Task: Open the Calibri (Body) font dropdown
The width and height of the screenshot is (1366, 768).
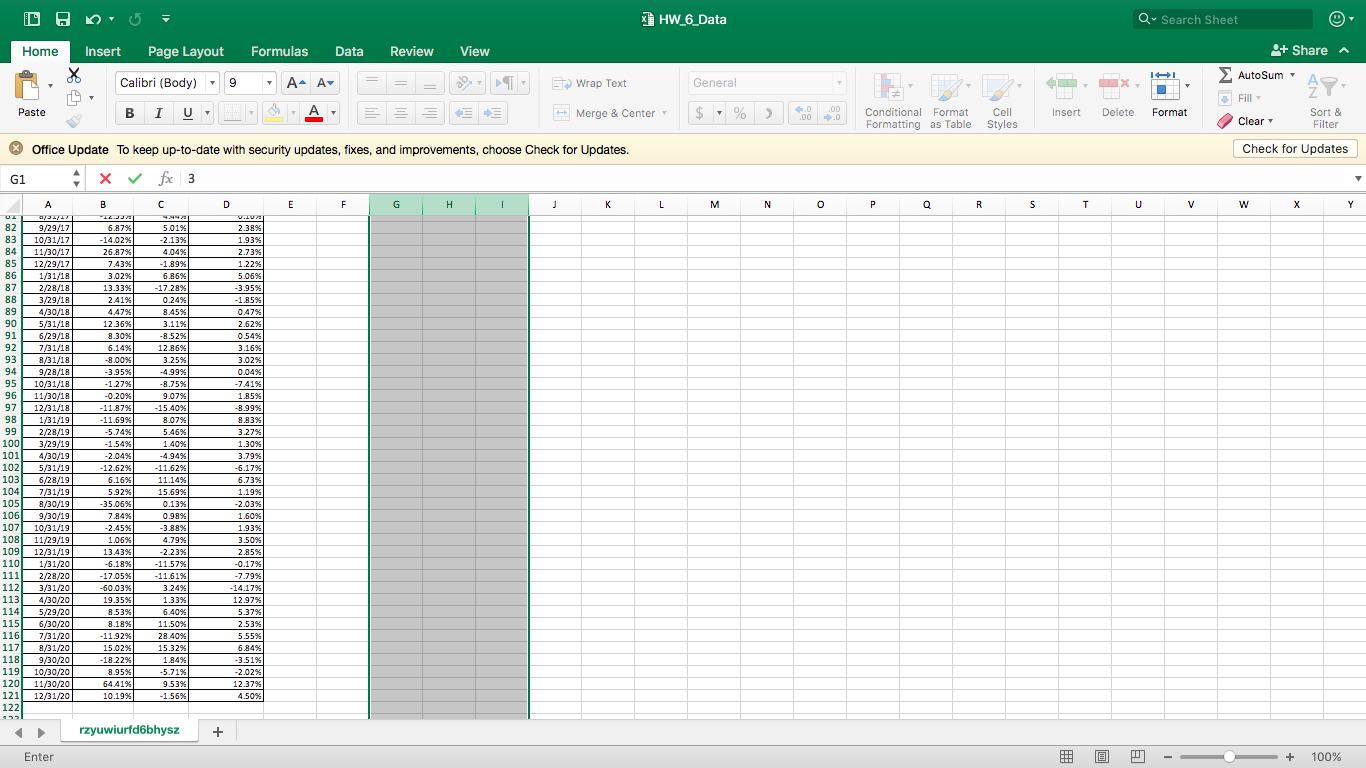Action: [212, 83]
